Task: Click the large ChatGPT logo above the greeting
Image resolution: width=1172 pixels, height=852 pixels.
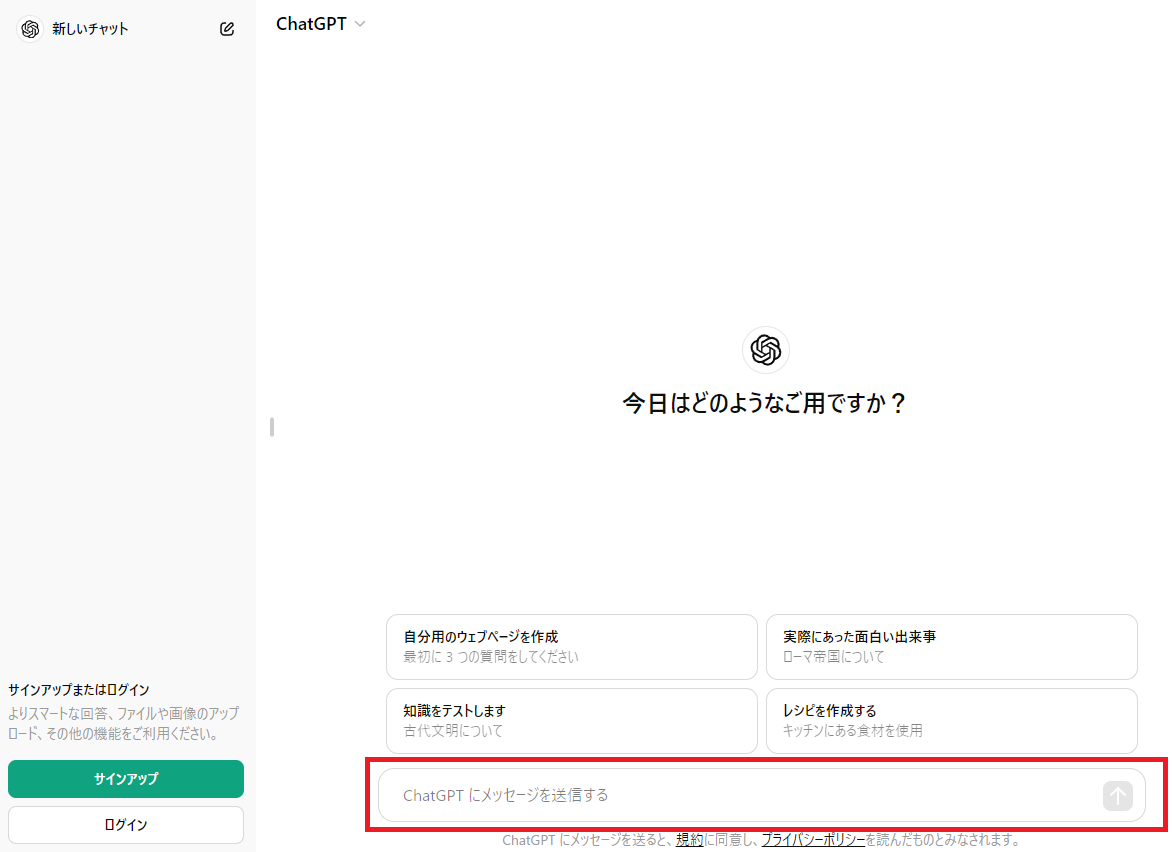Action: click(765, 350)
